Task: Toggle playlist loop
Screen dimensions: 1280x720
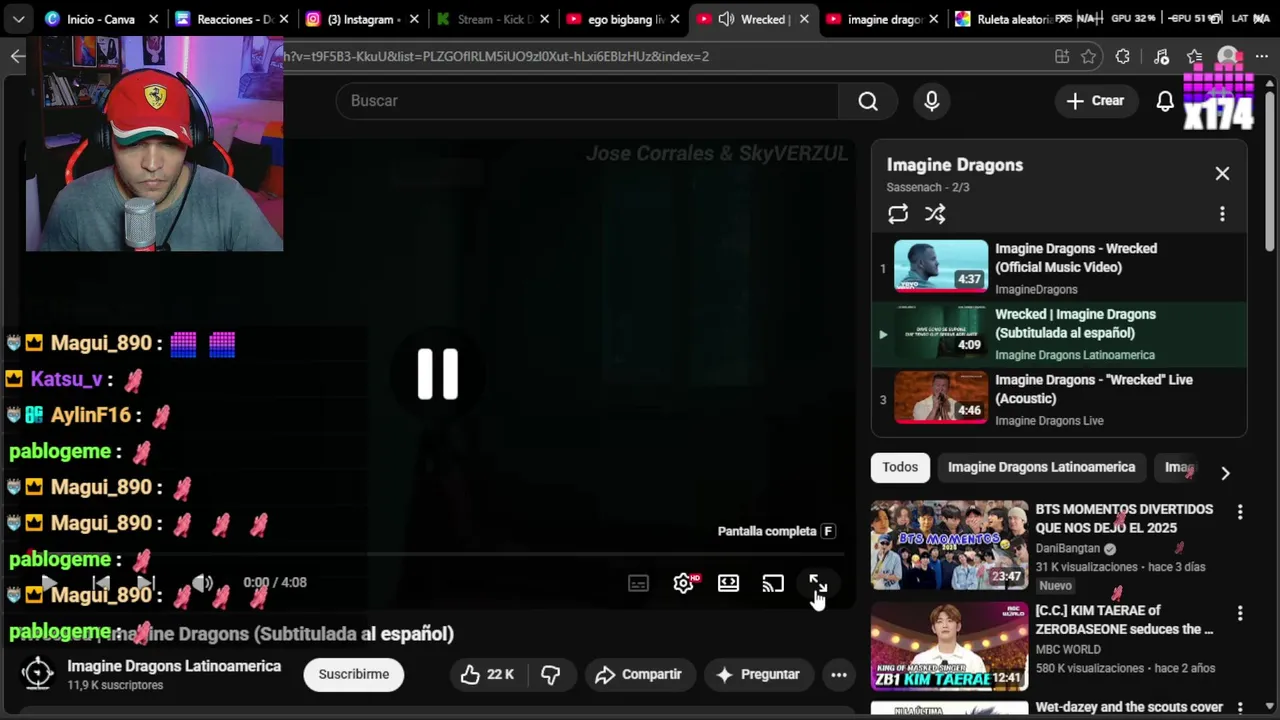Action: tap(898, 214)
